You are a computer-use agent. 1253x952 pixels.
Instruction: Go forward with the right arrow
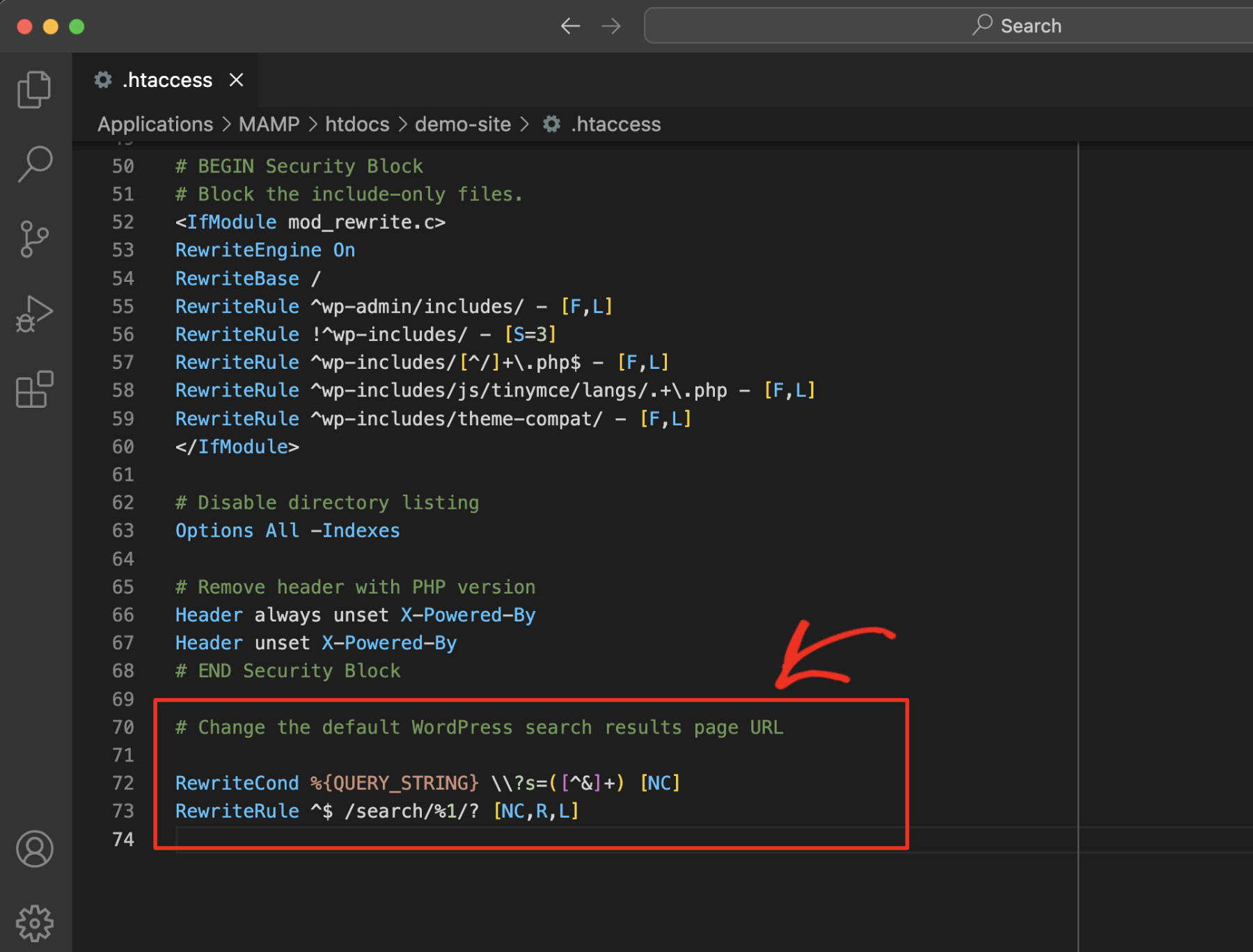pyautogui.click(x=611, y=26)
